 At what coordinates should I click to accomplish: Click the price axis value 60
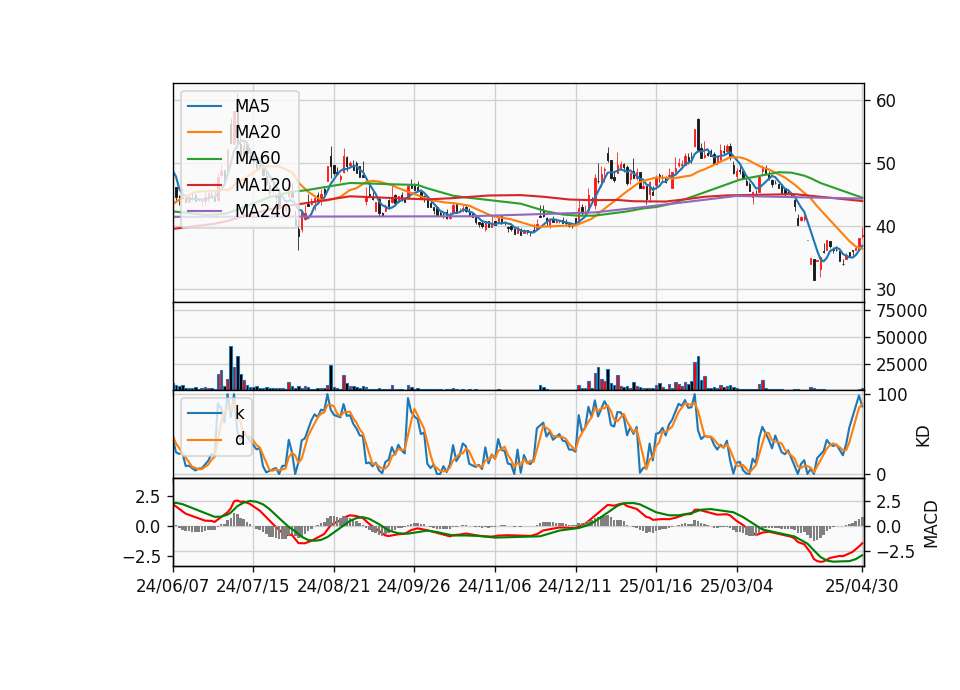coord(885,101)
